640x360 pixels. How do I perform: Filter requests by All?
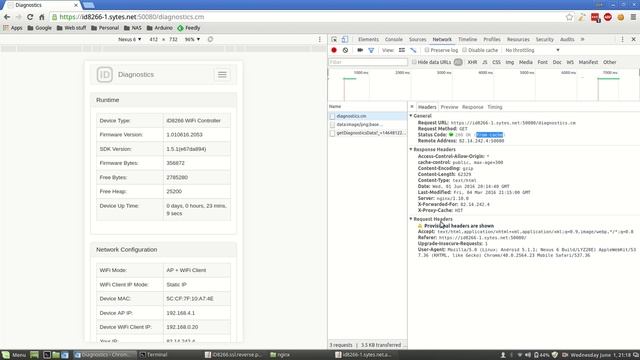pyautogui.click(x=458, y=62)
